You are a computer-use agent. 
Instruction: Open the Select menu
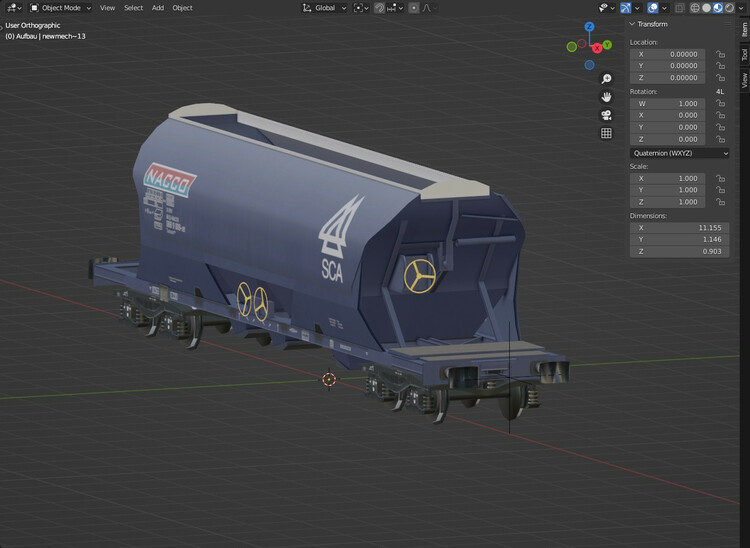click(x=133, y=8)
